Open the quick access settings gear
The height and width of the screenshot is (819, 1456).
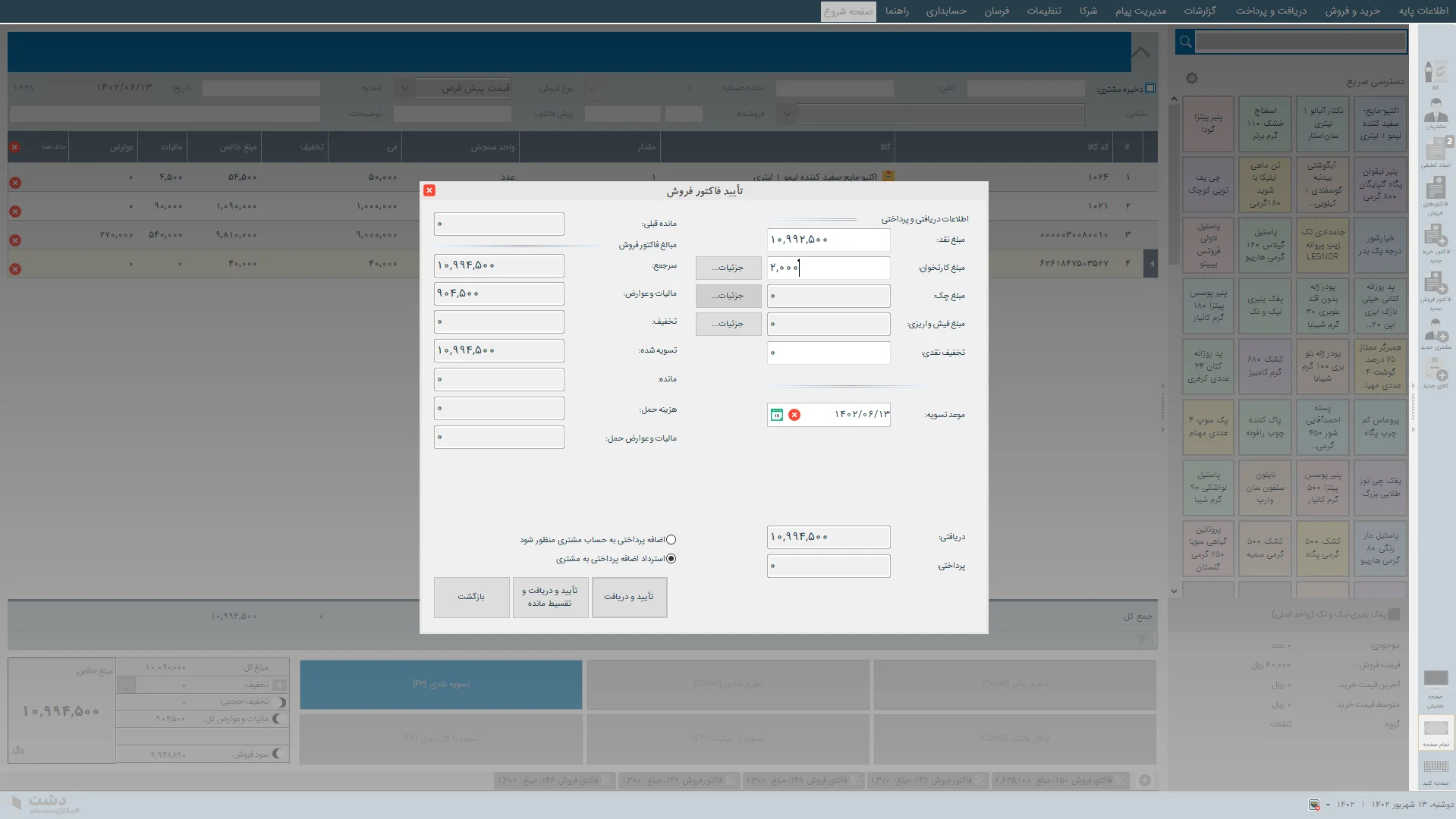pyautogui.click(x=1191, y=79)
